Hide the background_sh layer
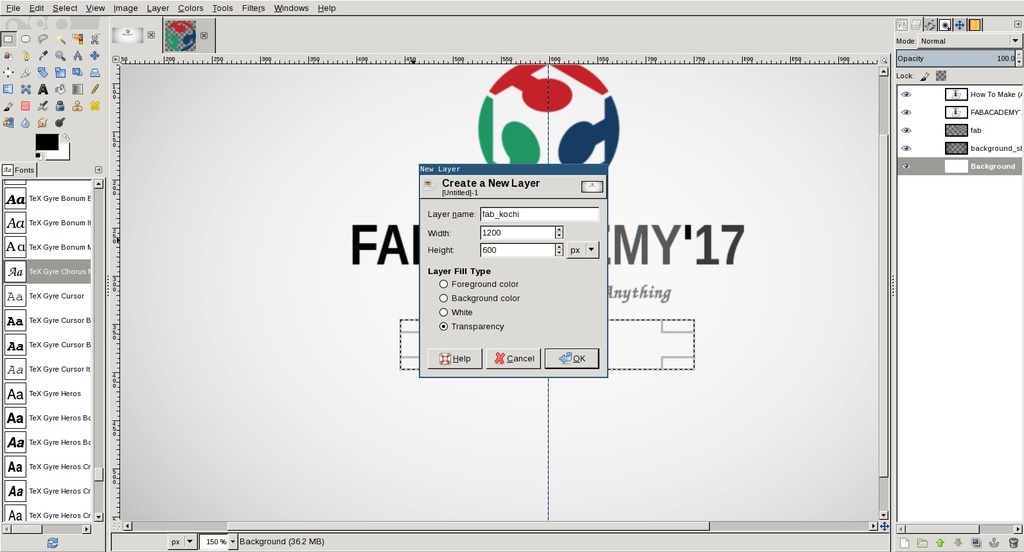 click(906, 148)
